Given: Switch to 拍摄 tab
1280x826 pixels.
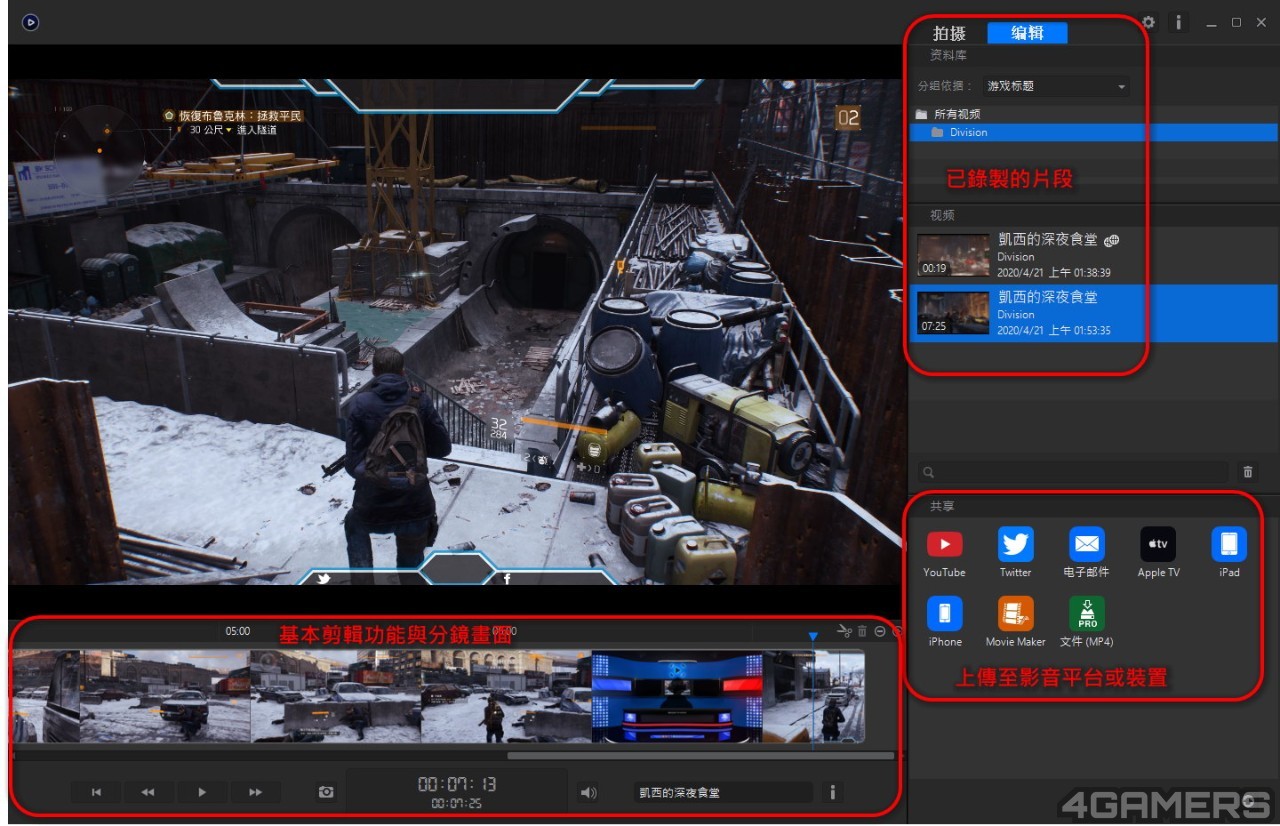Looking at the screenshot, I should coord(949,33).
